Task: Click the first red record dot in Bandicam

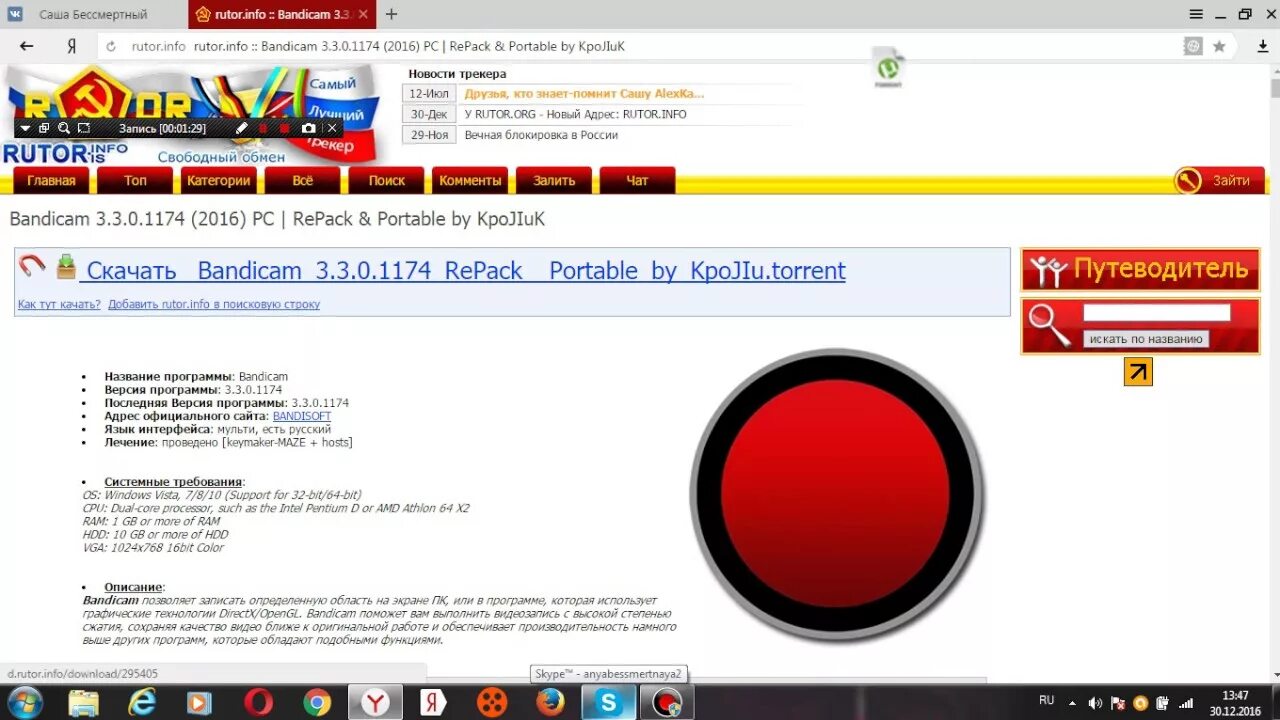Action: tap(264, 128)
